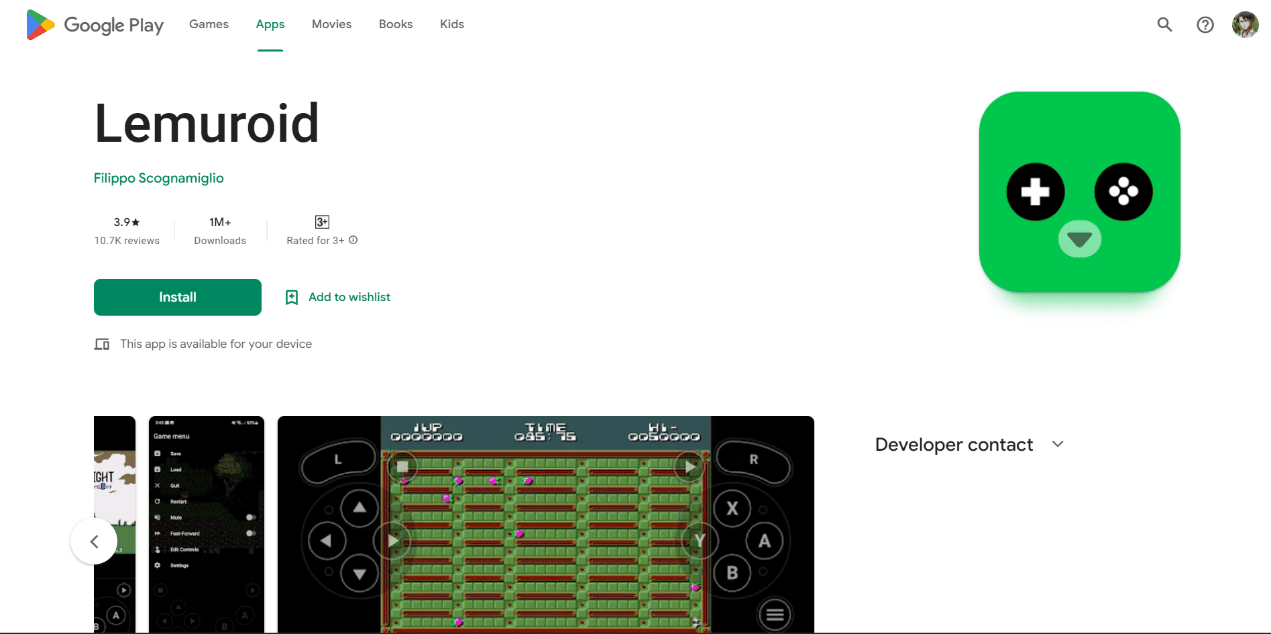Add Lemuroid to wishlist
The height and width of the screenshot is (634, 1271).
[x=338, y=297]
